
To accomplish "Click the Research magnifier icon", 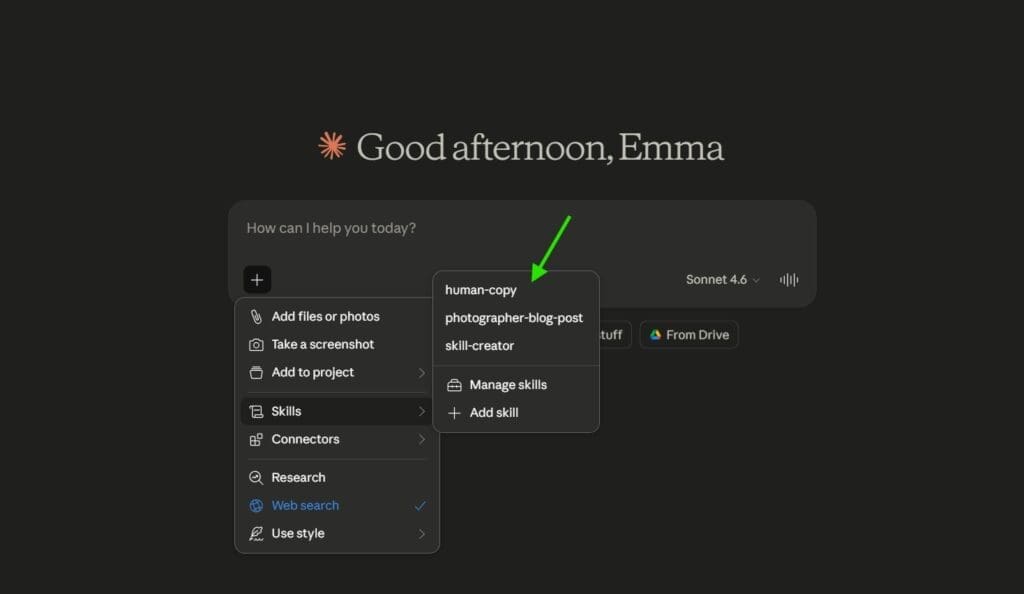I will pyautogui.click(x=256, y=478).
